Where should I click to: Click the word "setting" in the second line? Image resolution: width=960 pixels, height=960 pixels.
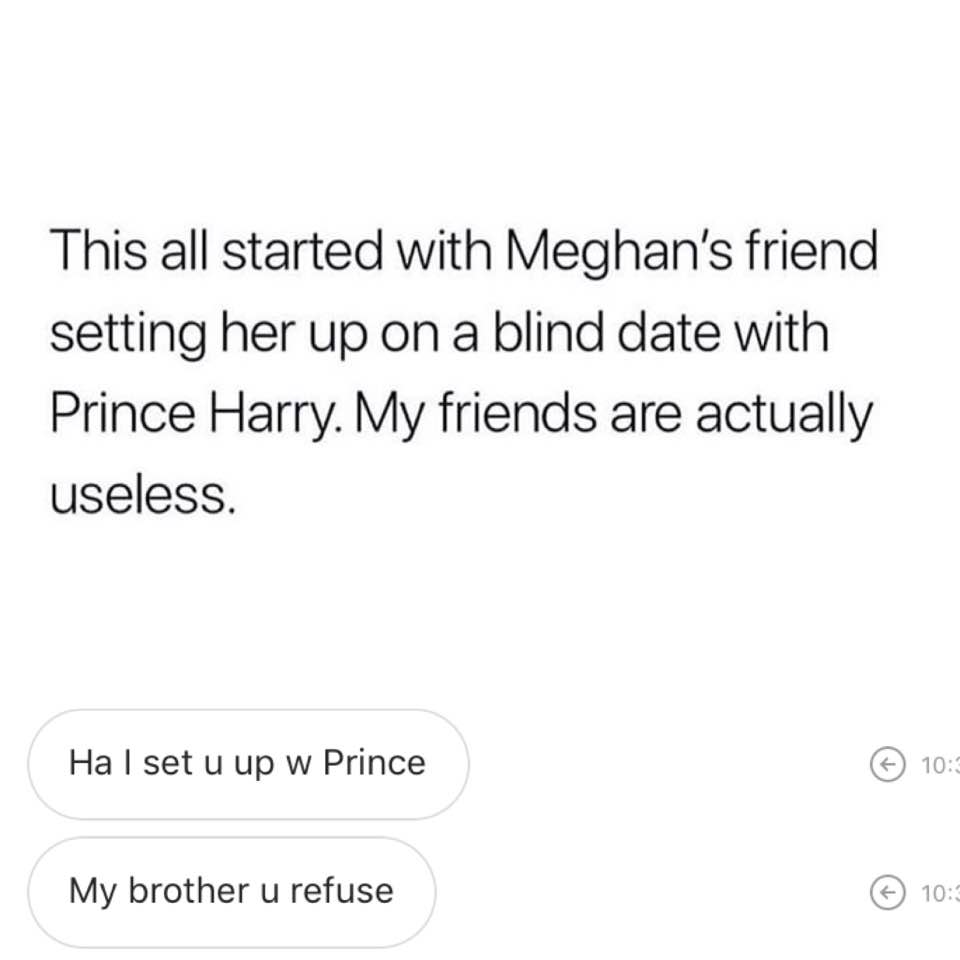point(128,334)
